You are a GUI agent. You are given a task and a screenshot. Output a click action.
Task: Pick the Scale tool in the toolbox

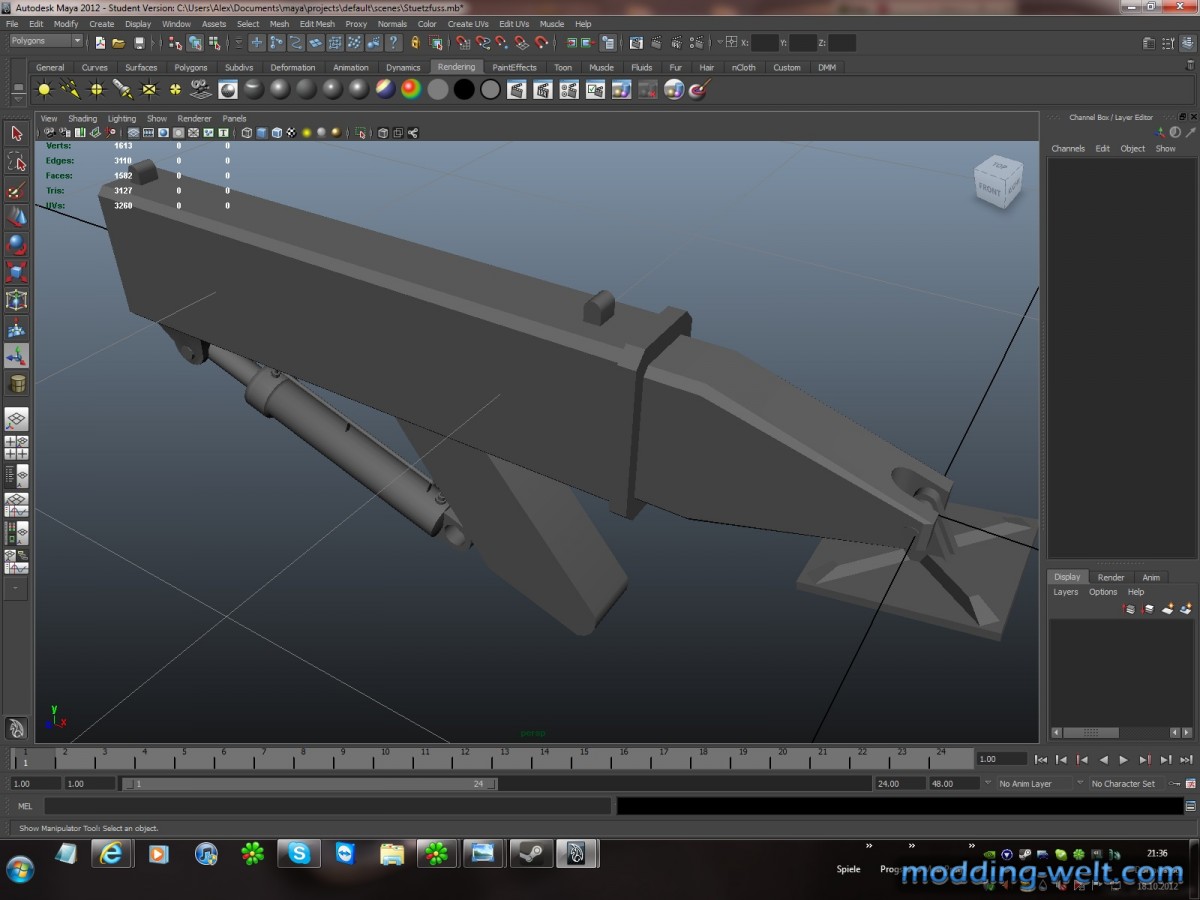pyautogui.click(x=17, y=272)
